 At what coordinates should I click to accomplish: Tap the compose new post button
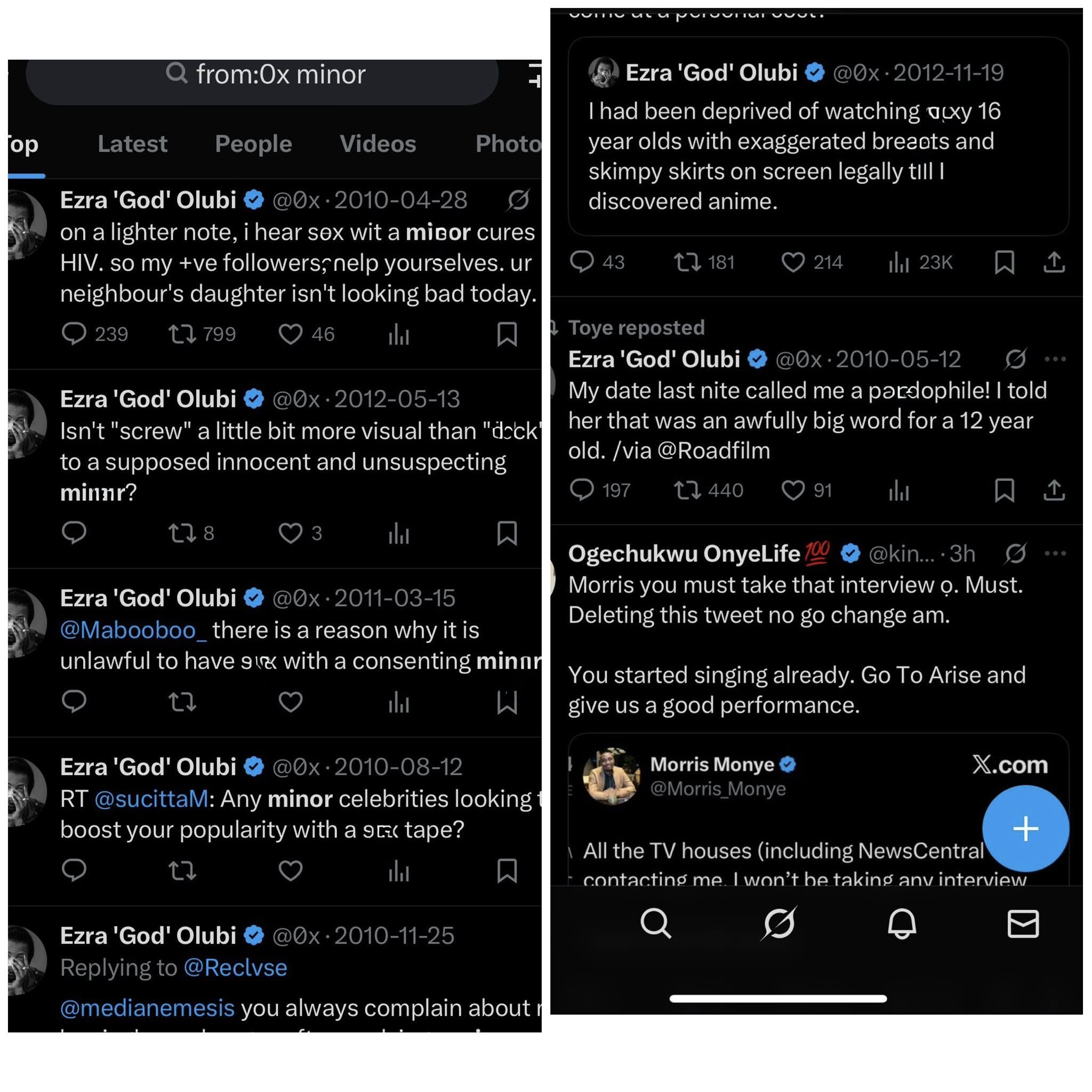tap(1026, 829)
